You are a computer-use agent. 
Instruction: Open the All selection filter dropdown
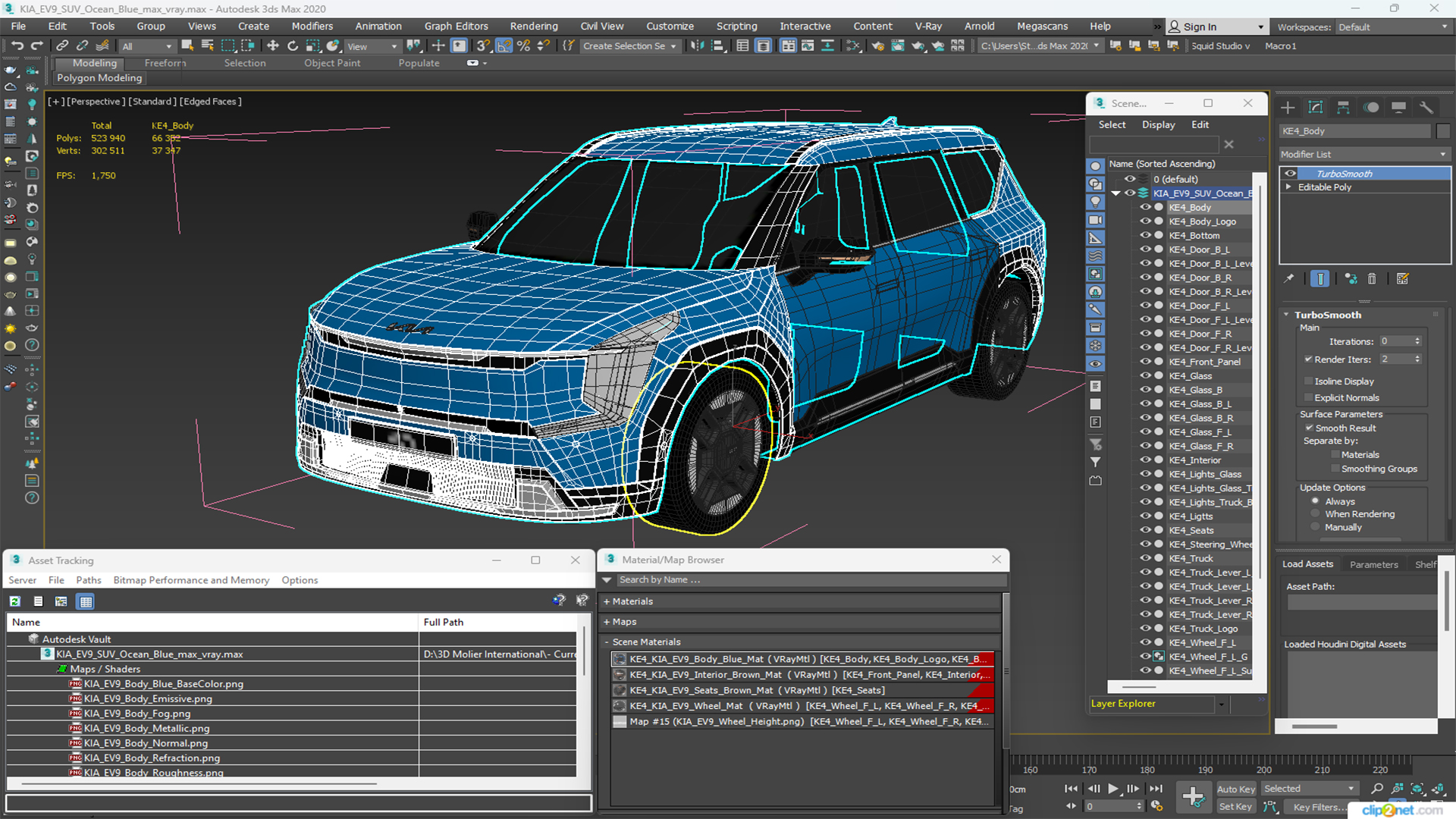point(147,46)
